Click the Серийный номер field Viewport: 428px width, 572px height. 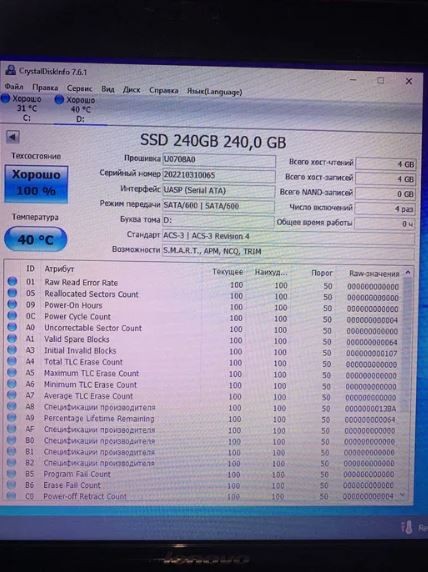219,175
